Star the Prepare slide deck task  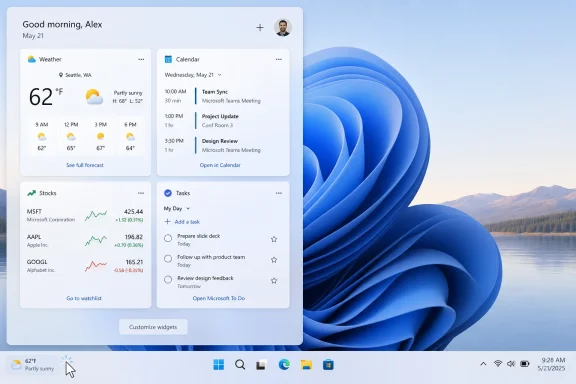click(x=274, y=239)
